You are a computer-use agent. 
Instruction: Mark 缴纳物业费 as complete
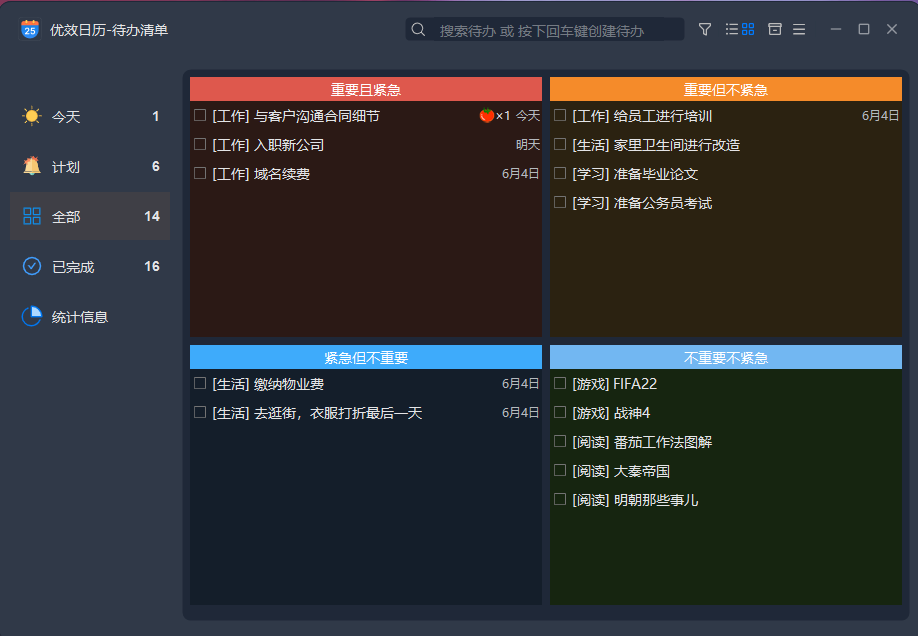tap(197, 383)
